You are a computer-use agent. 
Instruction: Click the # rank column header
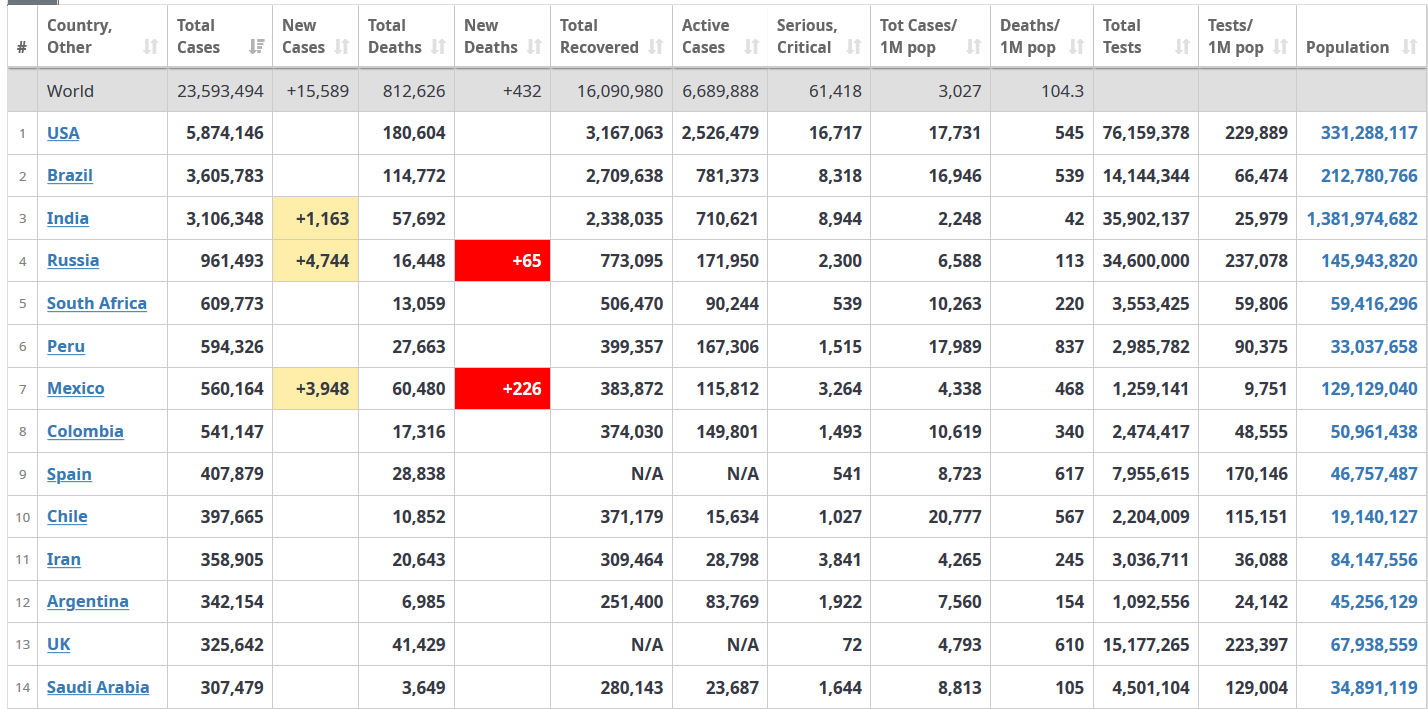click(22, 36)
